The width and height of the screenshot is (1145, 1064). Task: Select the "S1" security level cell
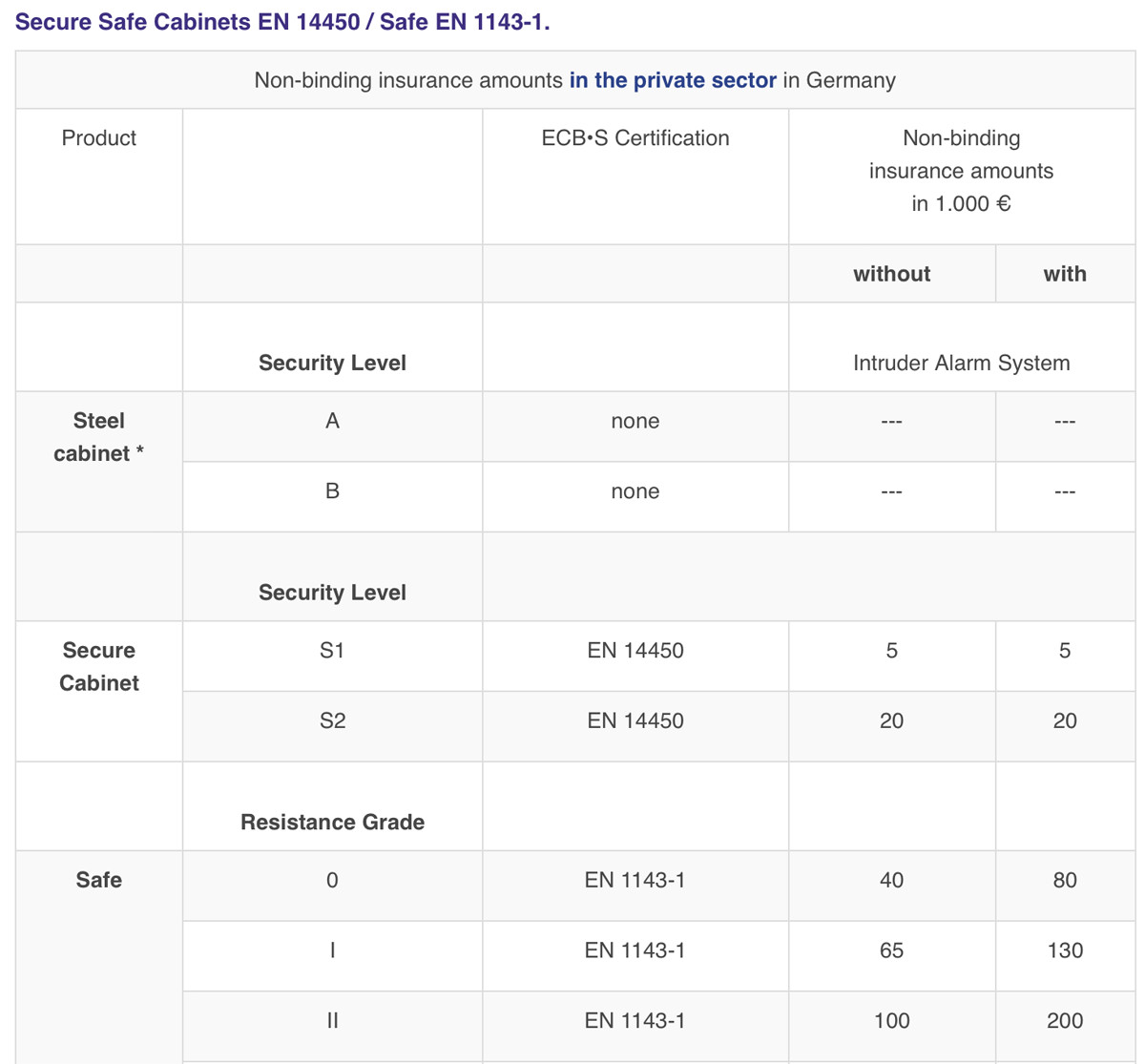[x=332, y=651]
